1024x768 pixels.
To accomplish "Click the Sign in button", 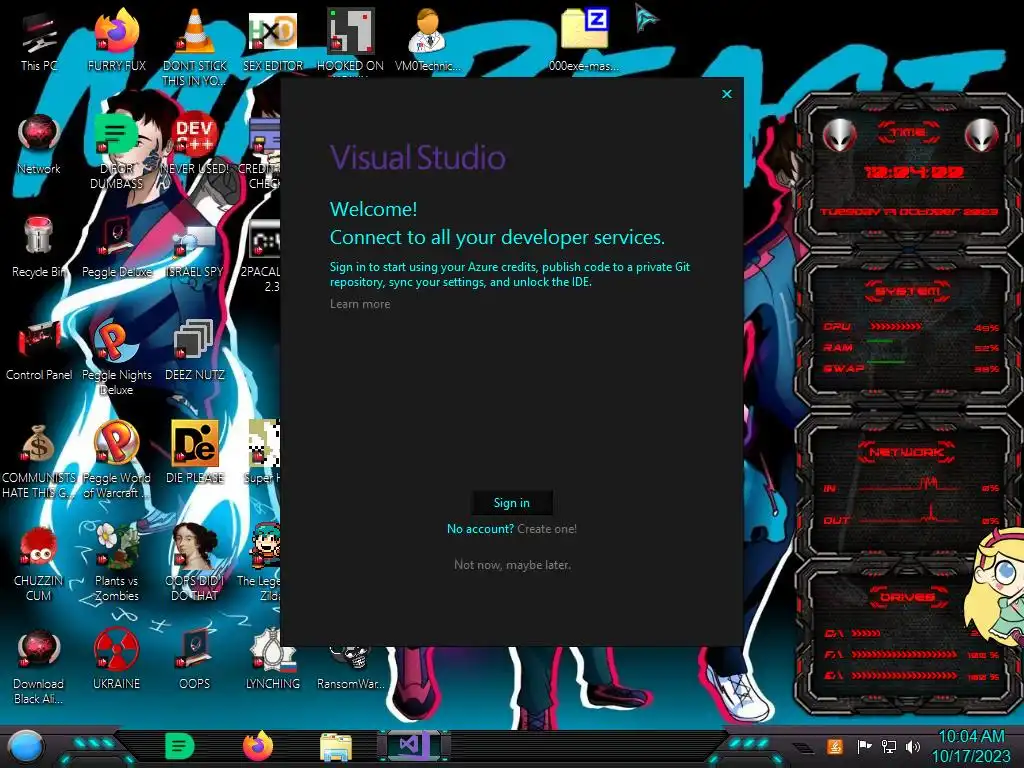I will [512, 502].
